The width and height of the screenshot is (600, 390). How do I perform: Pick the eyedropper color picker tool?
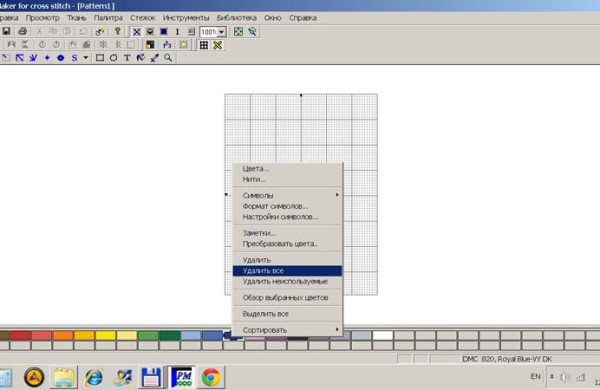pos(155,58)
